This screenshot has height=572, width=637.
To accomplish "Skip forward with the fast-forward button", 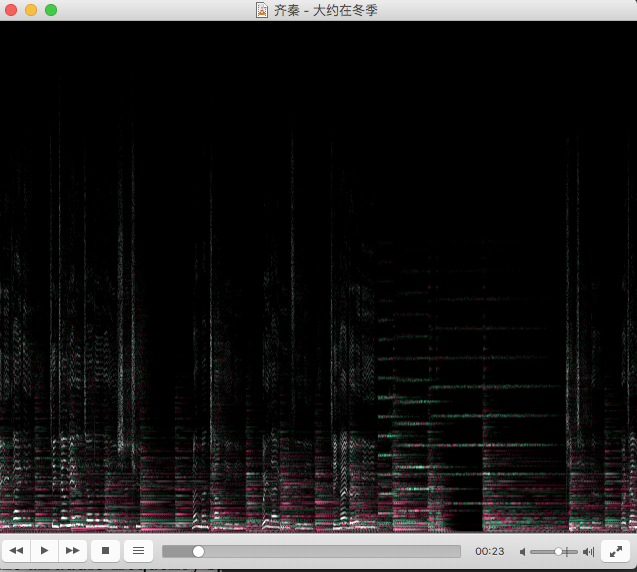I will click(73, 551).
